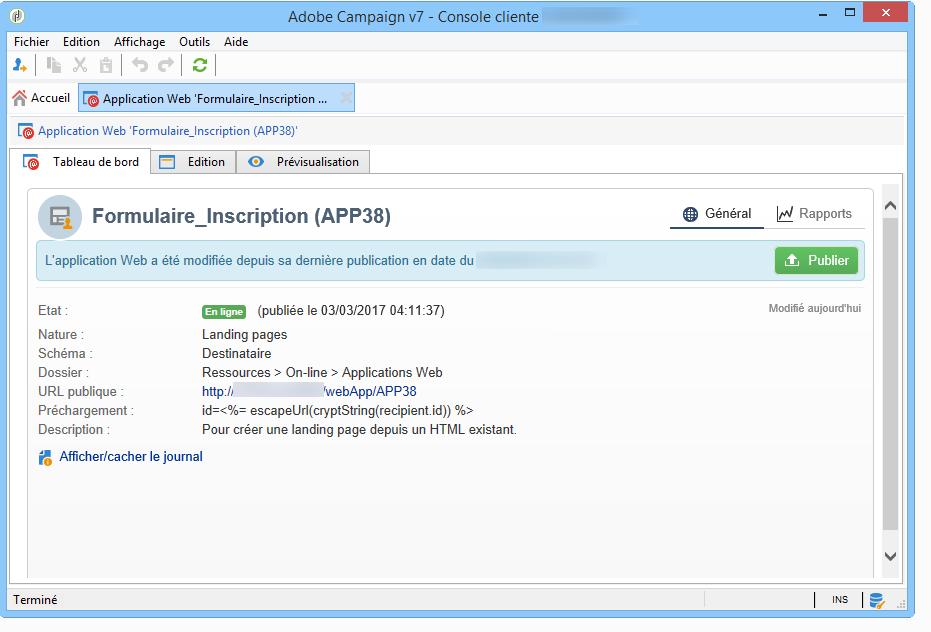Image resolution: width=931 pixels, height=632 pixels.
Task: Click the Préchargement escapeUrl expression value
Action: [x=337, y=410]
